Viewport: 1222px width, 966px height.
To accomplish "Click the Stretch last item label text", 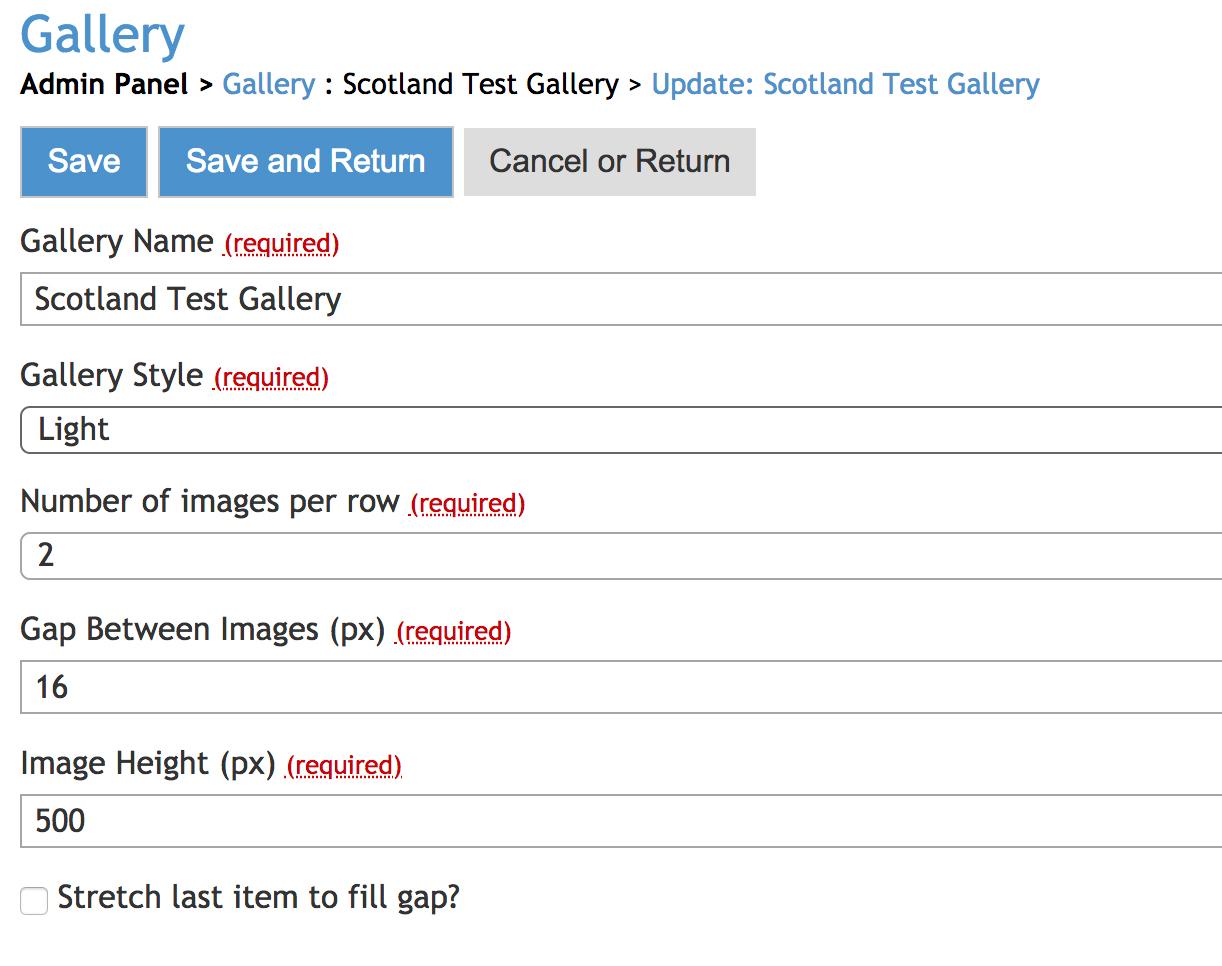I will pos(260,898).
